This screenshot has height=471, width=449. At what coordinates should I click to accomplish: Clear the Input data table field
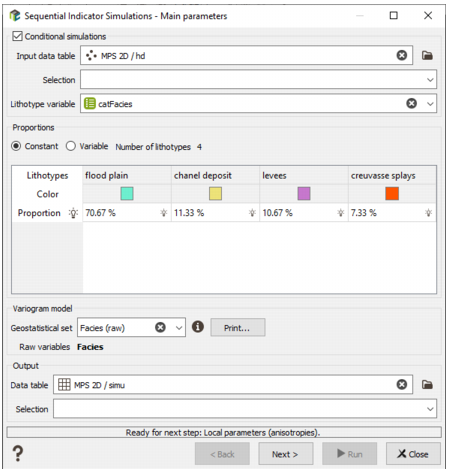[401, 55]
